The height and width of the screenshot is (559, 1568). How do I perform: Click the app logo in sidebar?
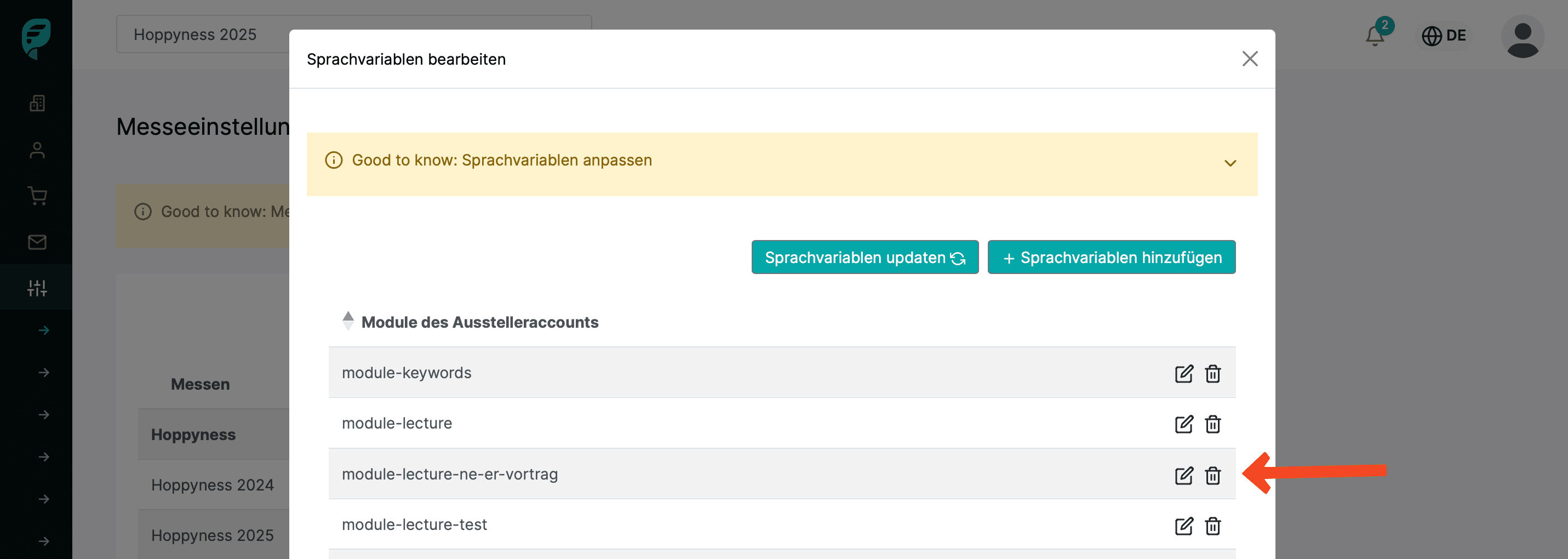[x=36, y=38]
